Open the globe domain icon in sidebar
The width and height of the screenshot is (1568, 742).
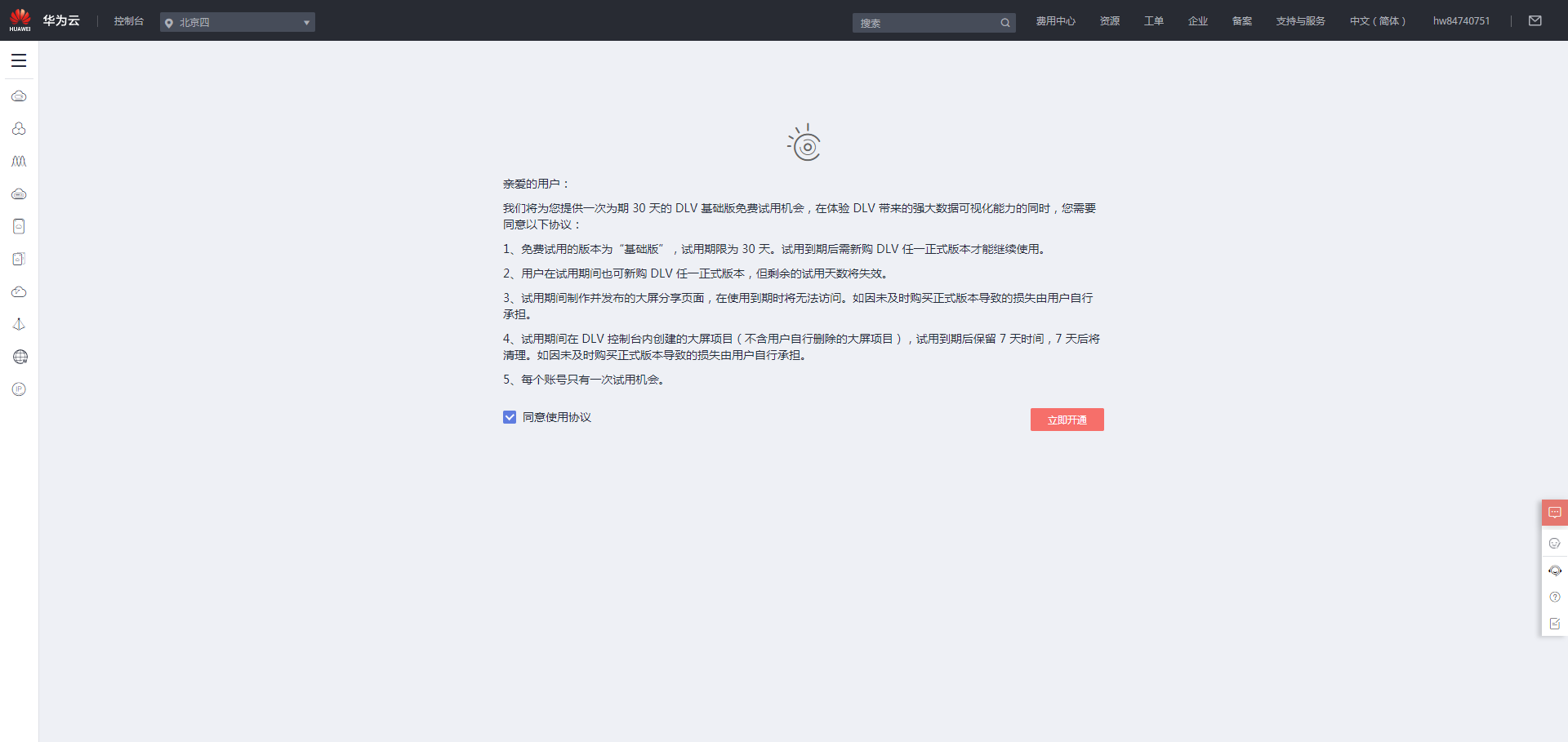20,357
